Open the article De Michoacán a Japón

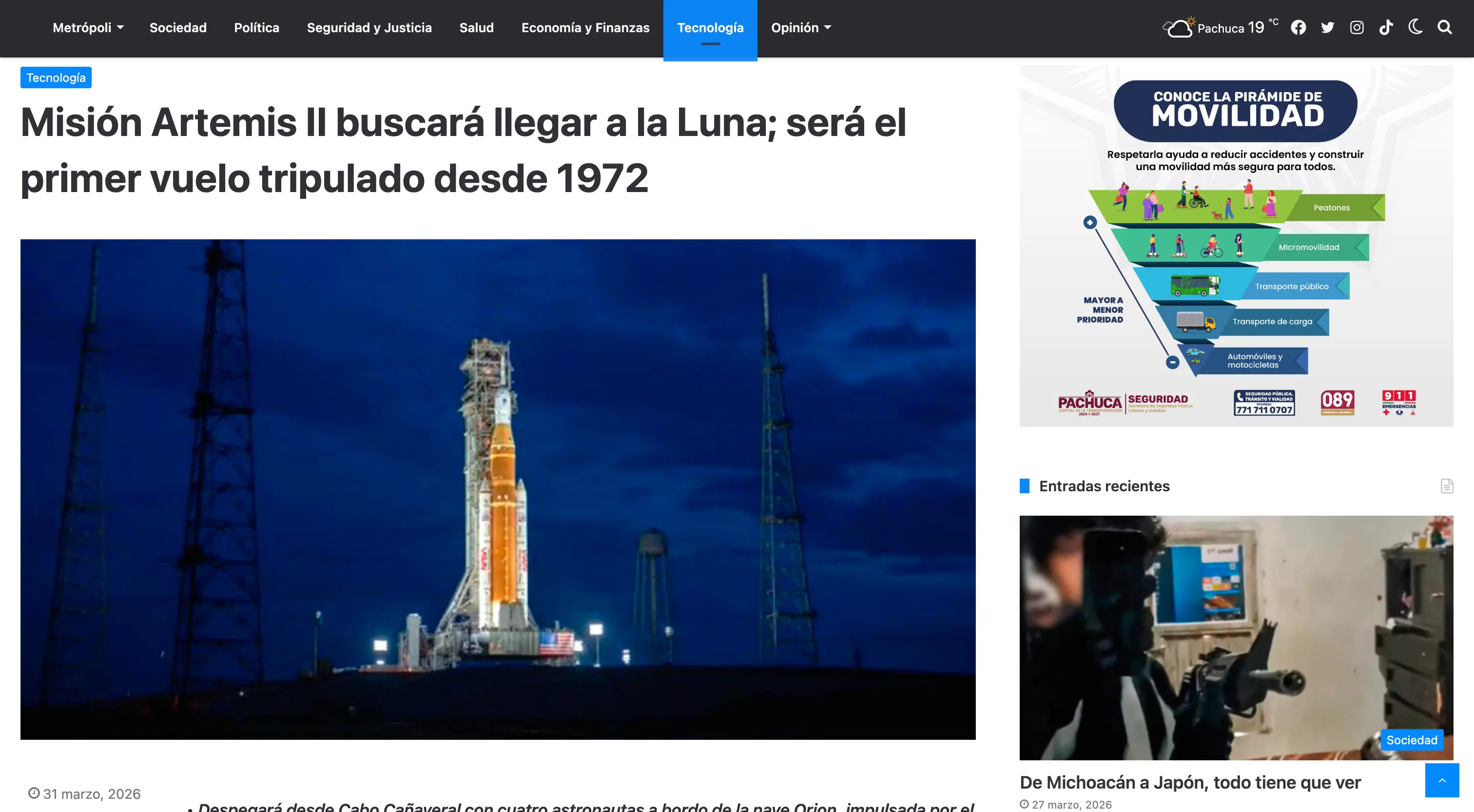click(1190, 782)
